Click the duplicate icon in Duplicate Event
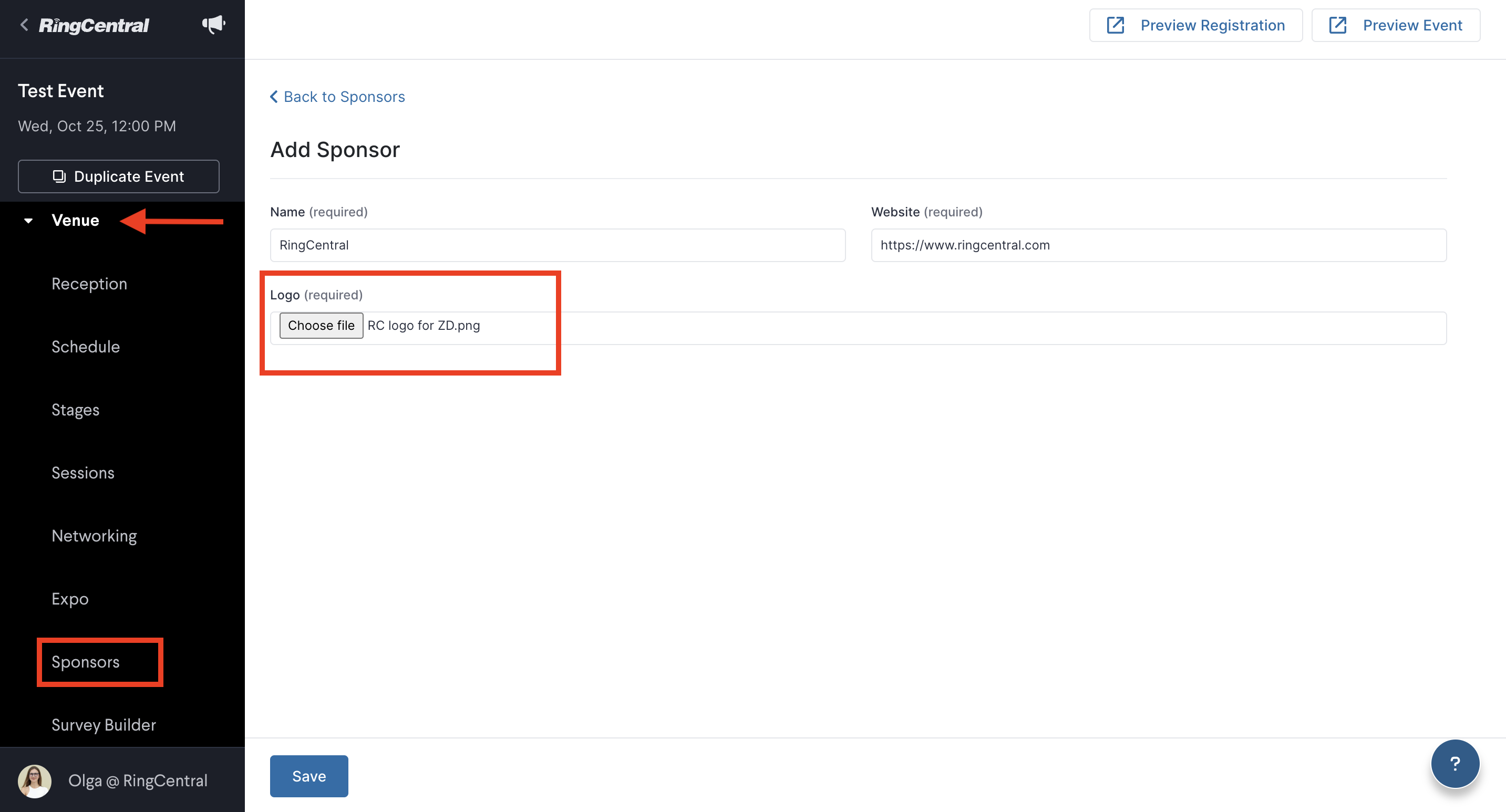The height and width of the screenshot is (812, 1506). [x=59, y=176]
